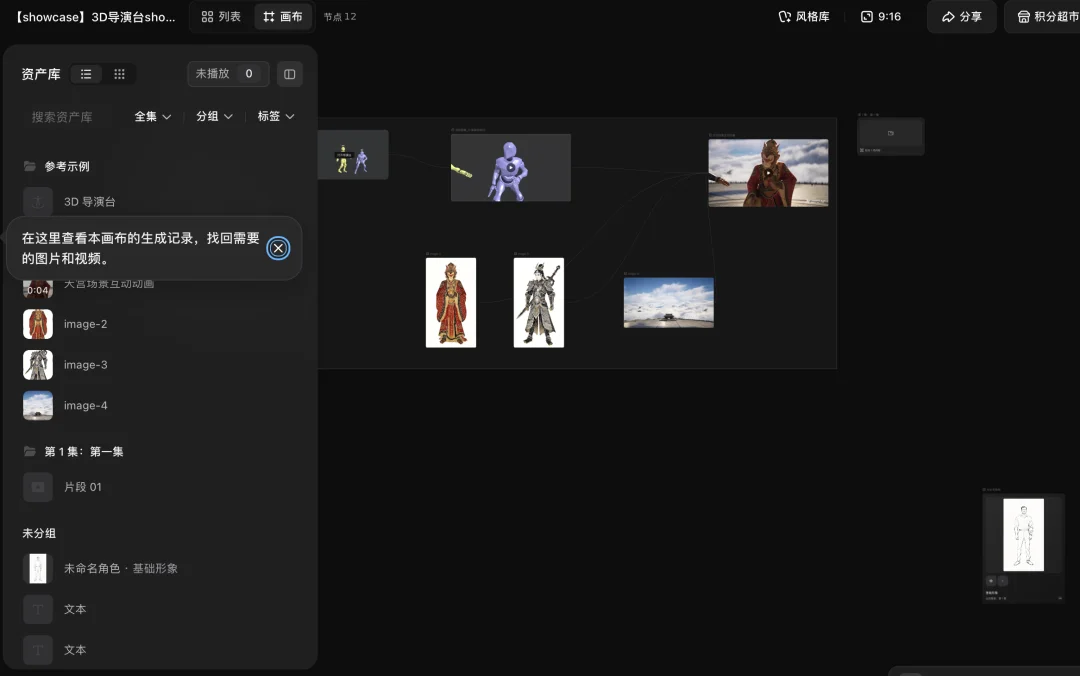
Task: Click the second 文本 text asset
Action: pyautogui.click(x=159, y=650)
